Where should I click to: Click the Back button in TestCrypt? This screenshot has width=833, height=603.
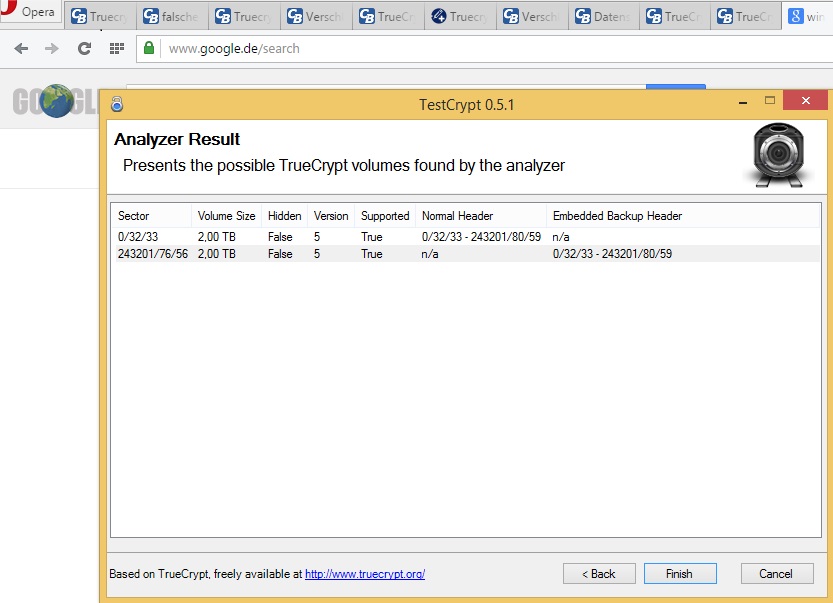pyautogui.click(x=599, y=574)
